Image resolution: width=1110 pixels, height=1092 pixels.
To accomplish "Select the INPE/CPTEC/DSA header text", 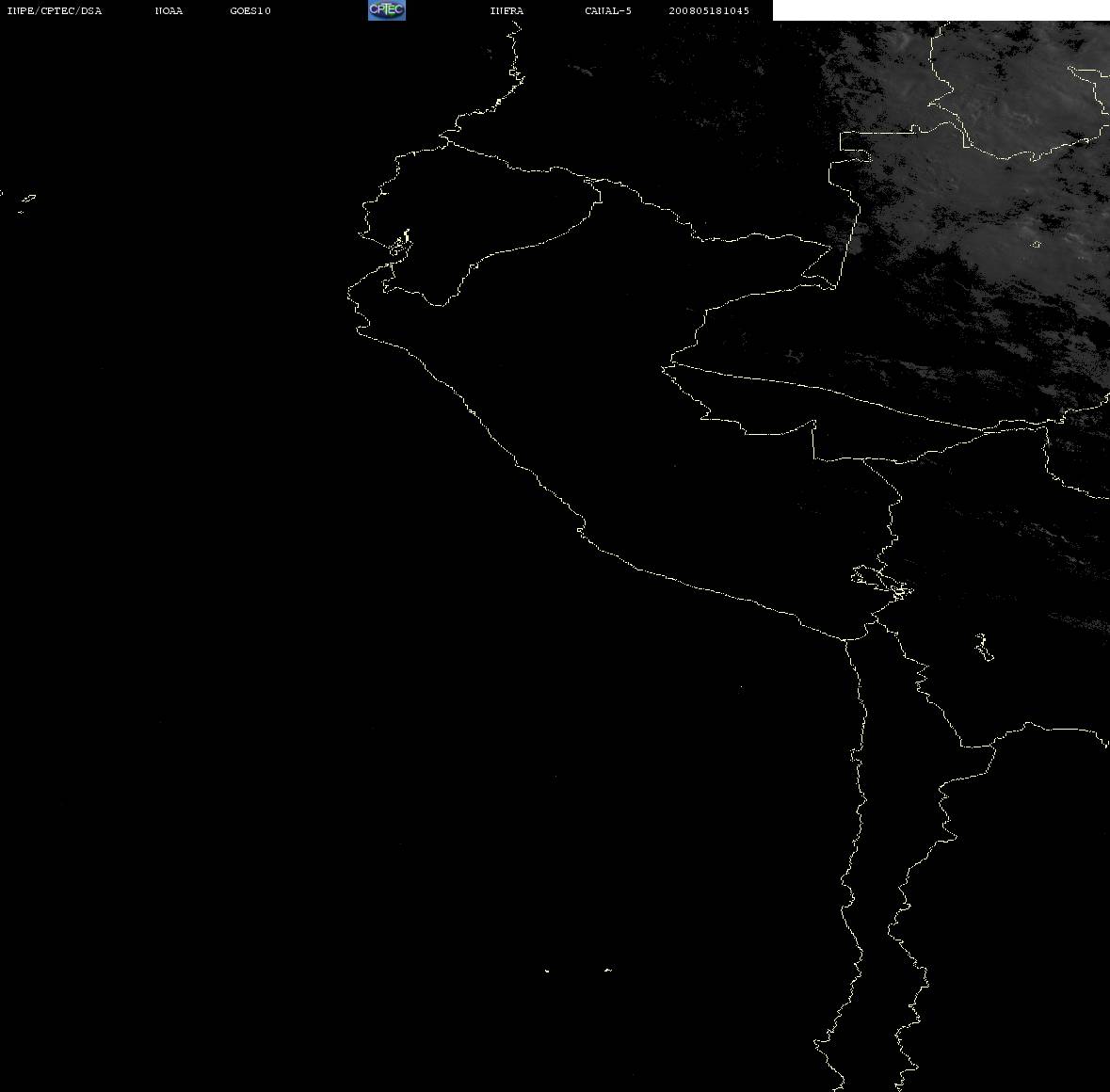I will [x=55, y=10].
